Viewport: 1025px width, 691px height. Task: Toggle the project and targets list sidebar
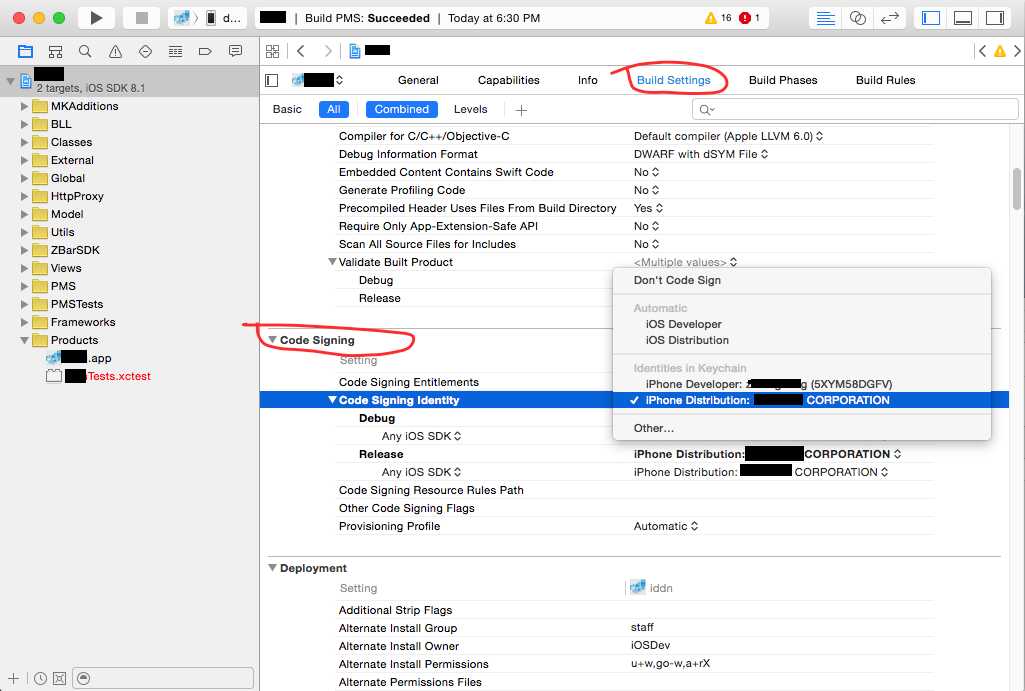point(272,80)
